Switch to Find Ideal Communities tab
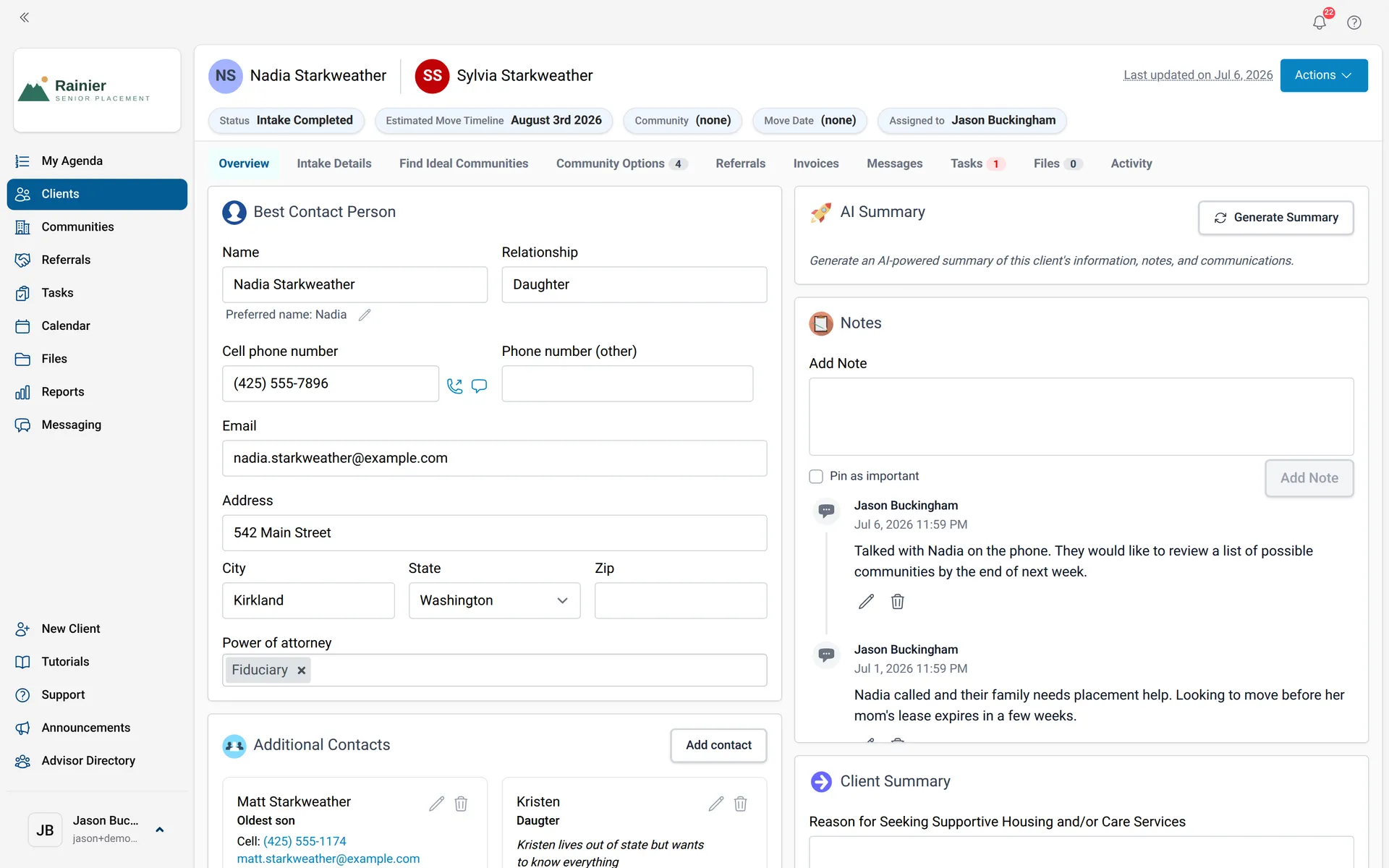The height and width of the screenshot is (868, 1389). 464,163
